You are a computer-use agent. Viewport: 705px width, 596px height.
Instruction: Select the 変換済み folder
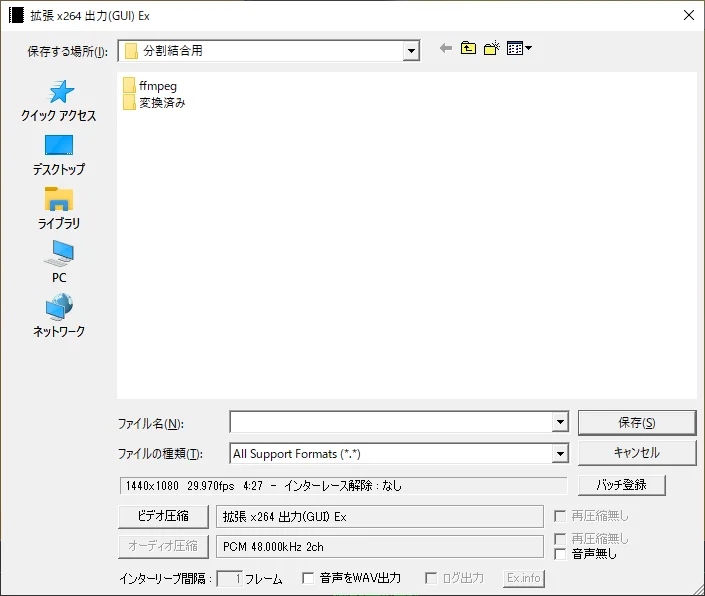pyautogui.click(x=161, y=102)
